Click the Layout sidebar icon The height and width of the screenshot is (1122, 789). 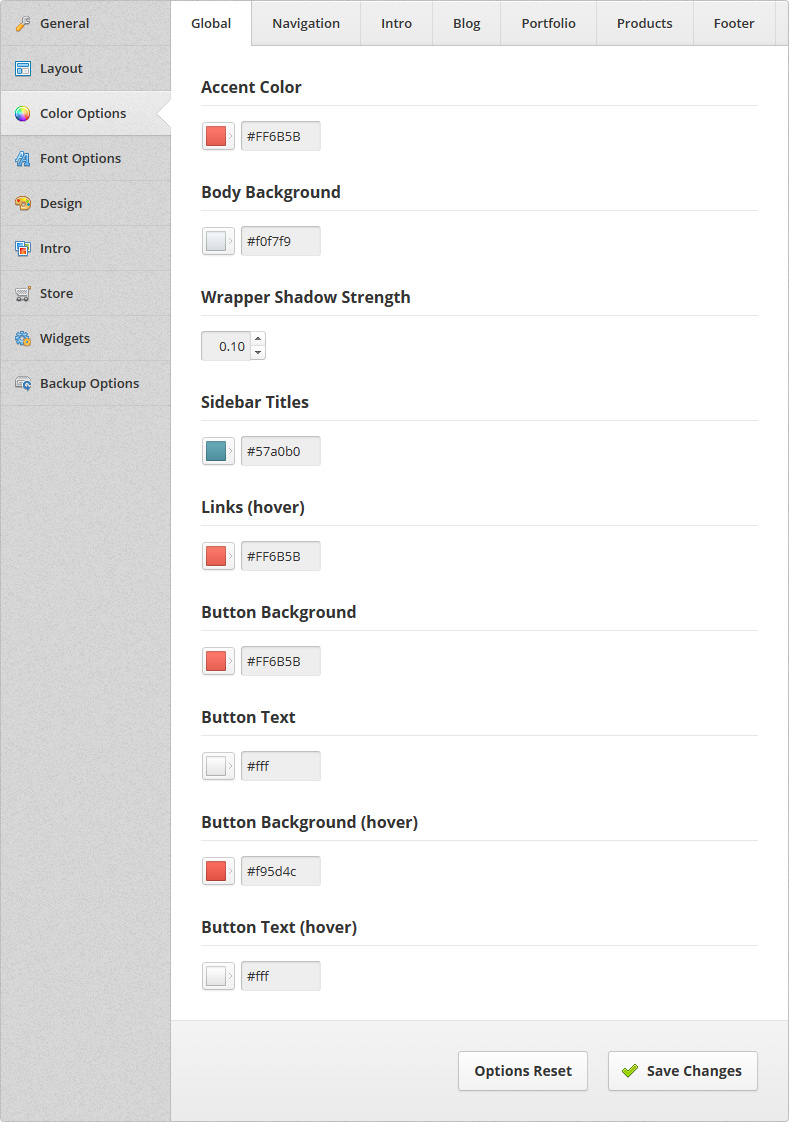tap(23, 69)
